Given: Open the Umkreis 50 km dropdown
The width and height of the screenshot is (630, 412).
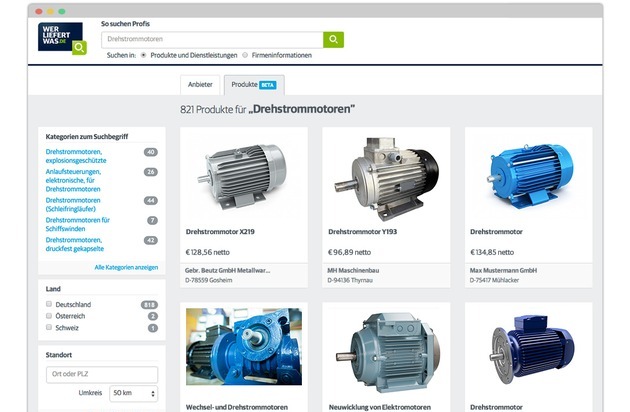Looking at the screenshot, I should point(133,394).
